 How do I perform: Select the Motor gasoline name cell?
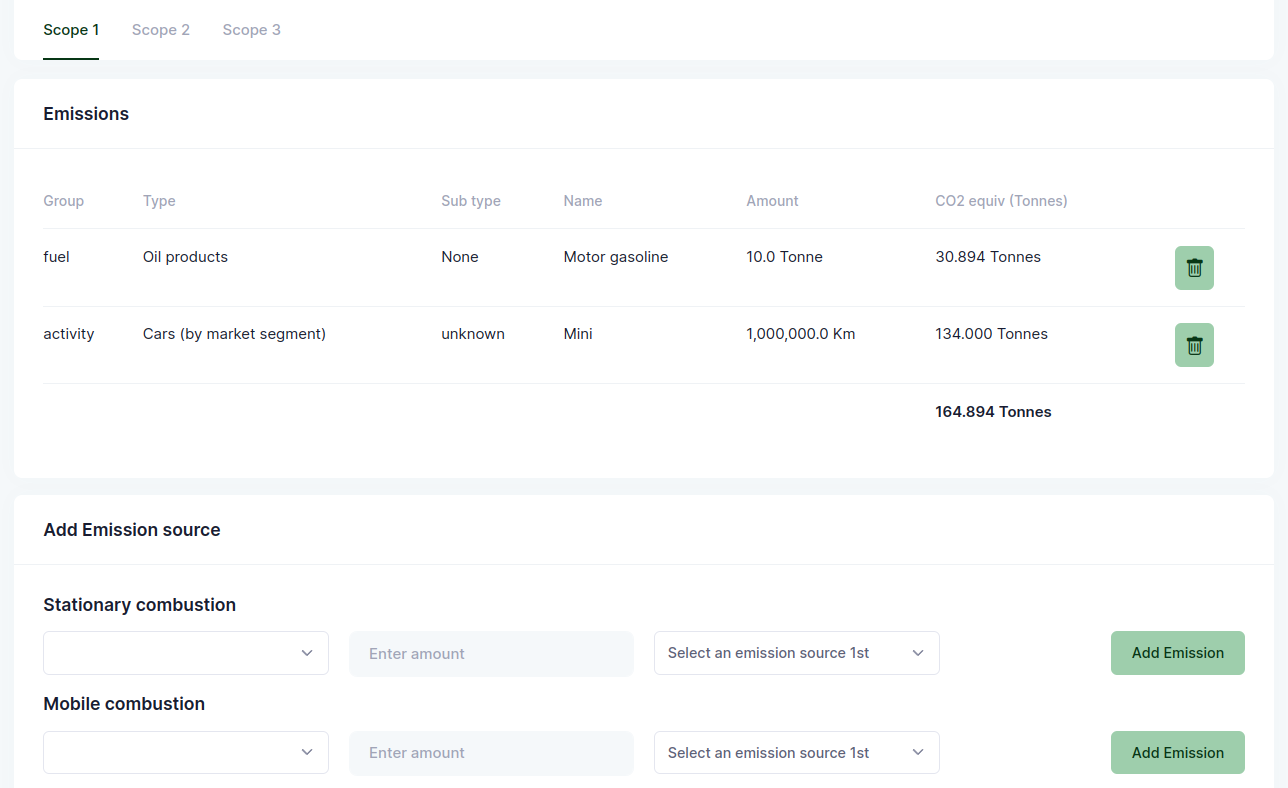click(615, 257)
